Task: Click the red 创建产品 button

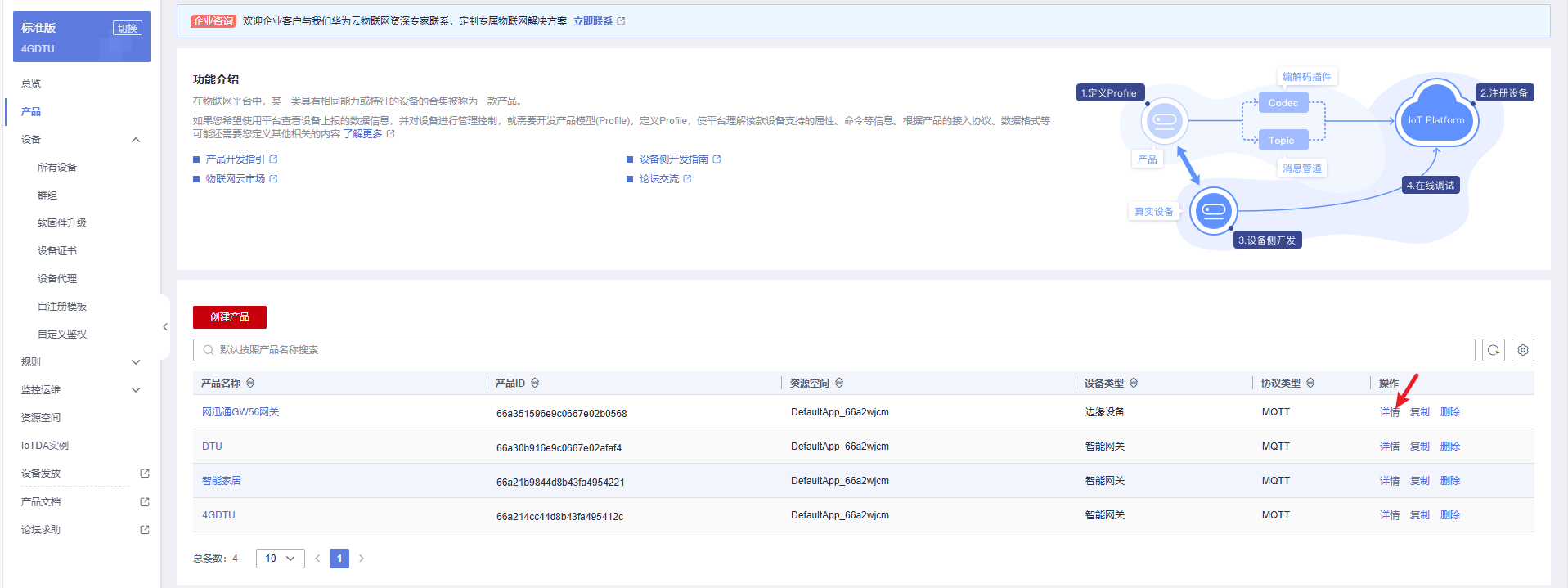Action: (229, 317)
